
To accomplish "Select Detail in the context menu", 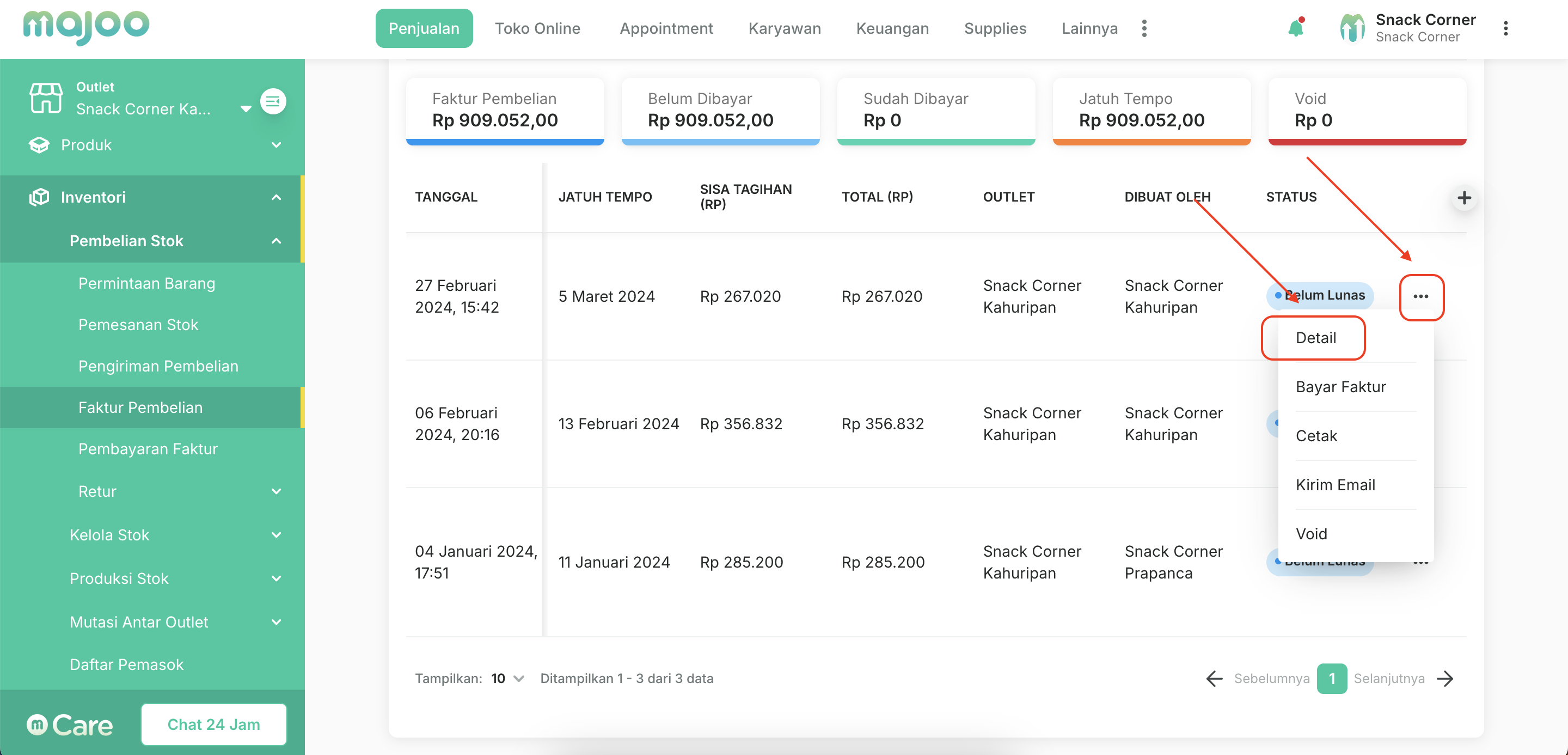I will [x=1315, y=338].
